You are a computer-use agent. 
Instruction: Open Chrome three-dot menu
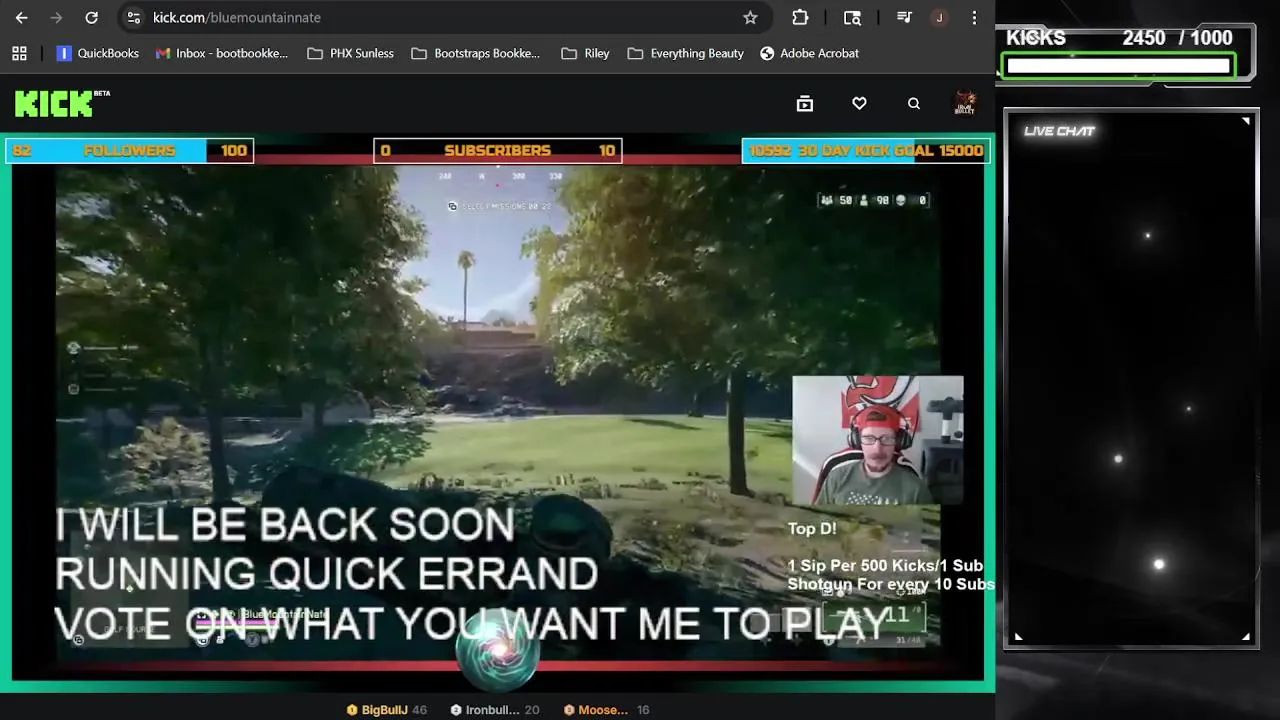[974, 17]
